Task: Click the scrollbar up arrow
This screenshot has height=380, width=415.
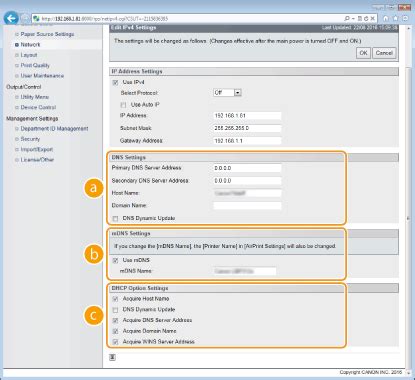Action: [409, 28]
